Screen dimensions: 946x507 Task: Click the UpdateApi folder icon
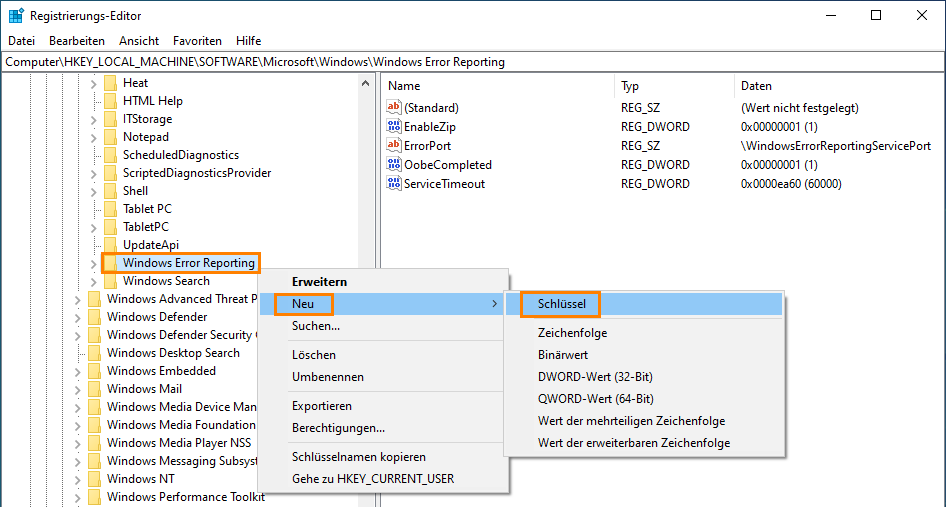pos(110,245)
